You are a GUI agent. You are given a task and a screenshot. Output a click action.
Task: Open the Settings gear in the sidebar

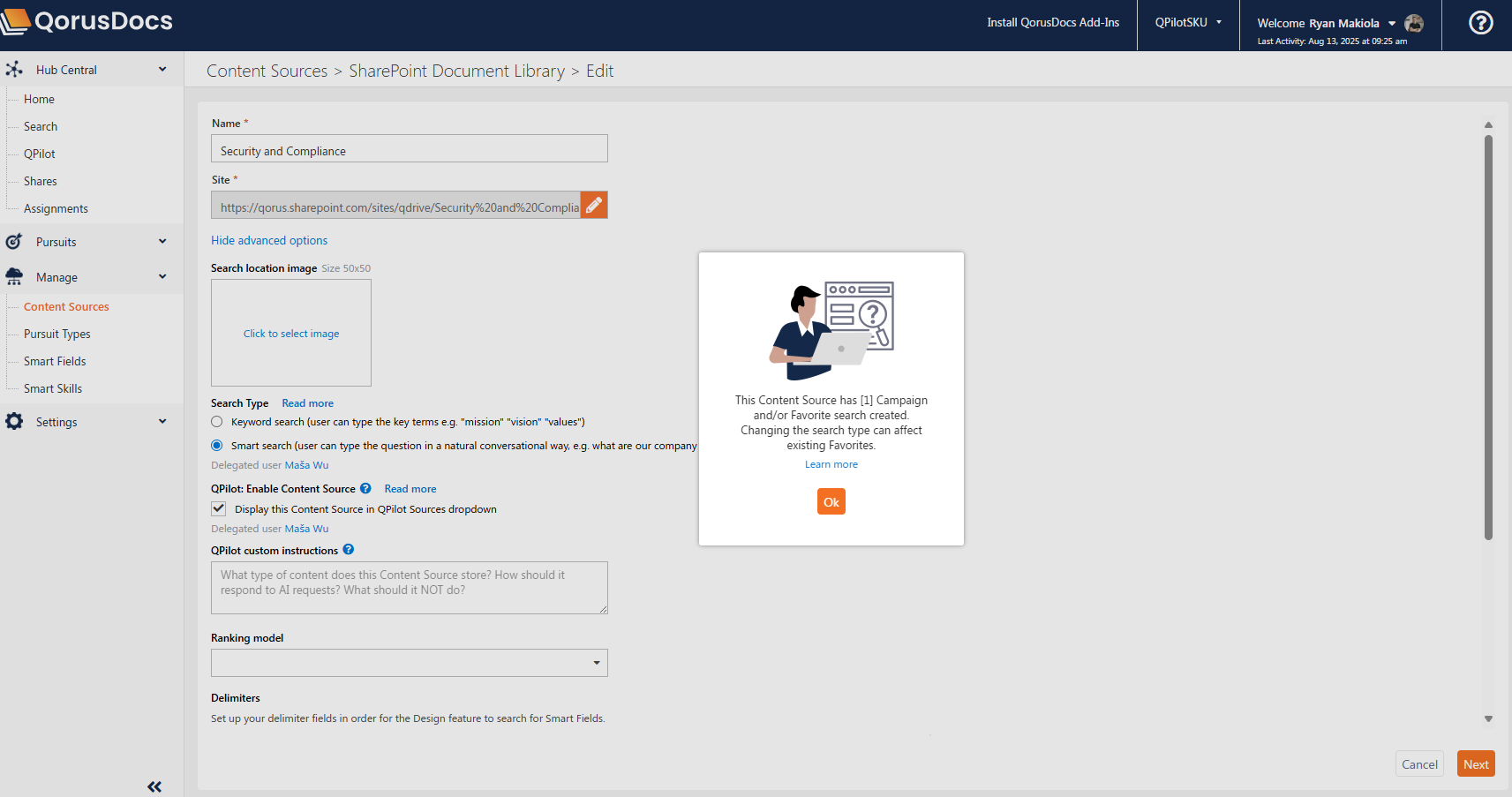point(14,421)
